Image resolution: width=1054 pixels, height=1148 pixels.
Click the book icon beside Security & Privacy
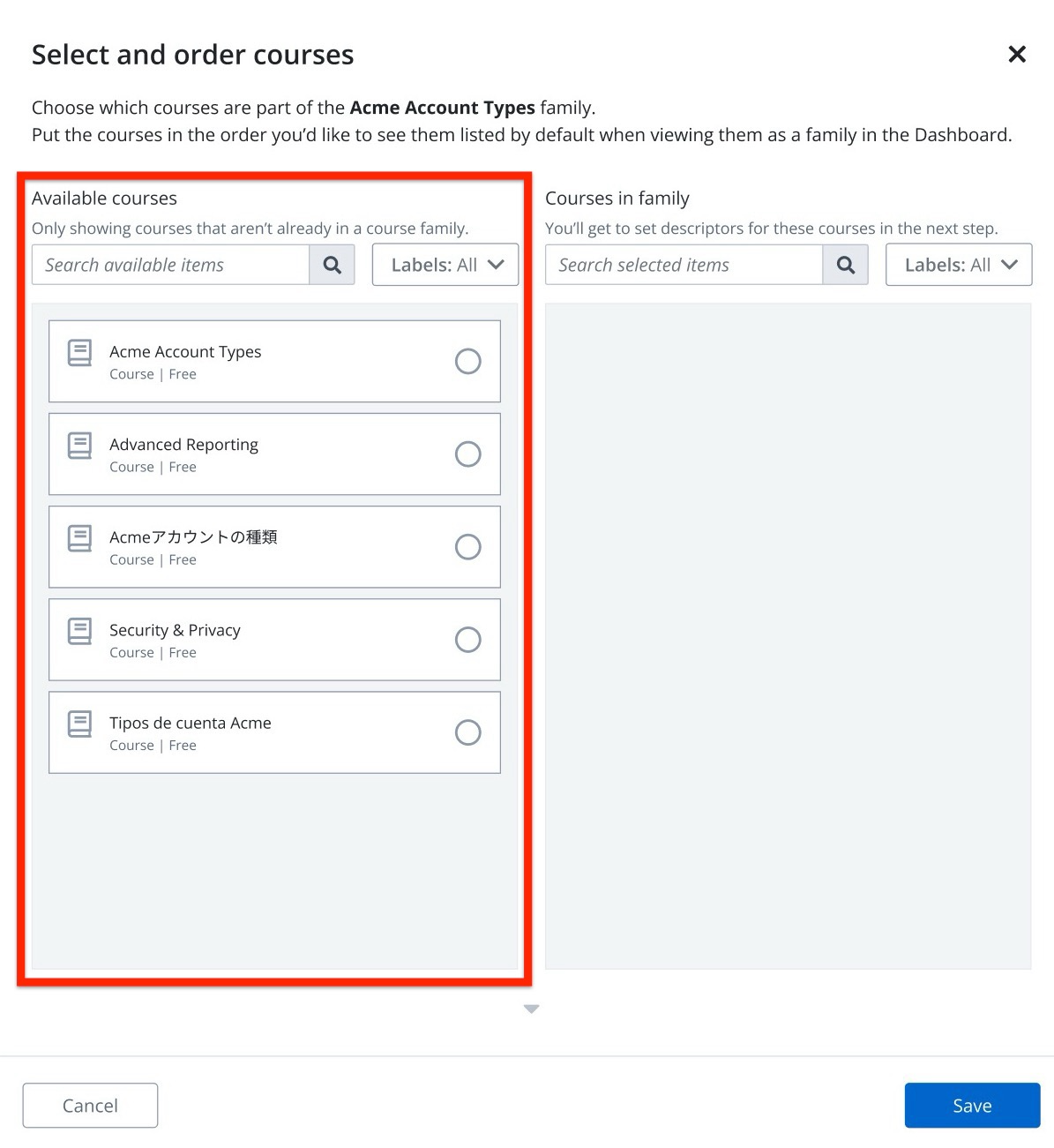click(x=80, y=631)
